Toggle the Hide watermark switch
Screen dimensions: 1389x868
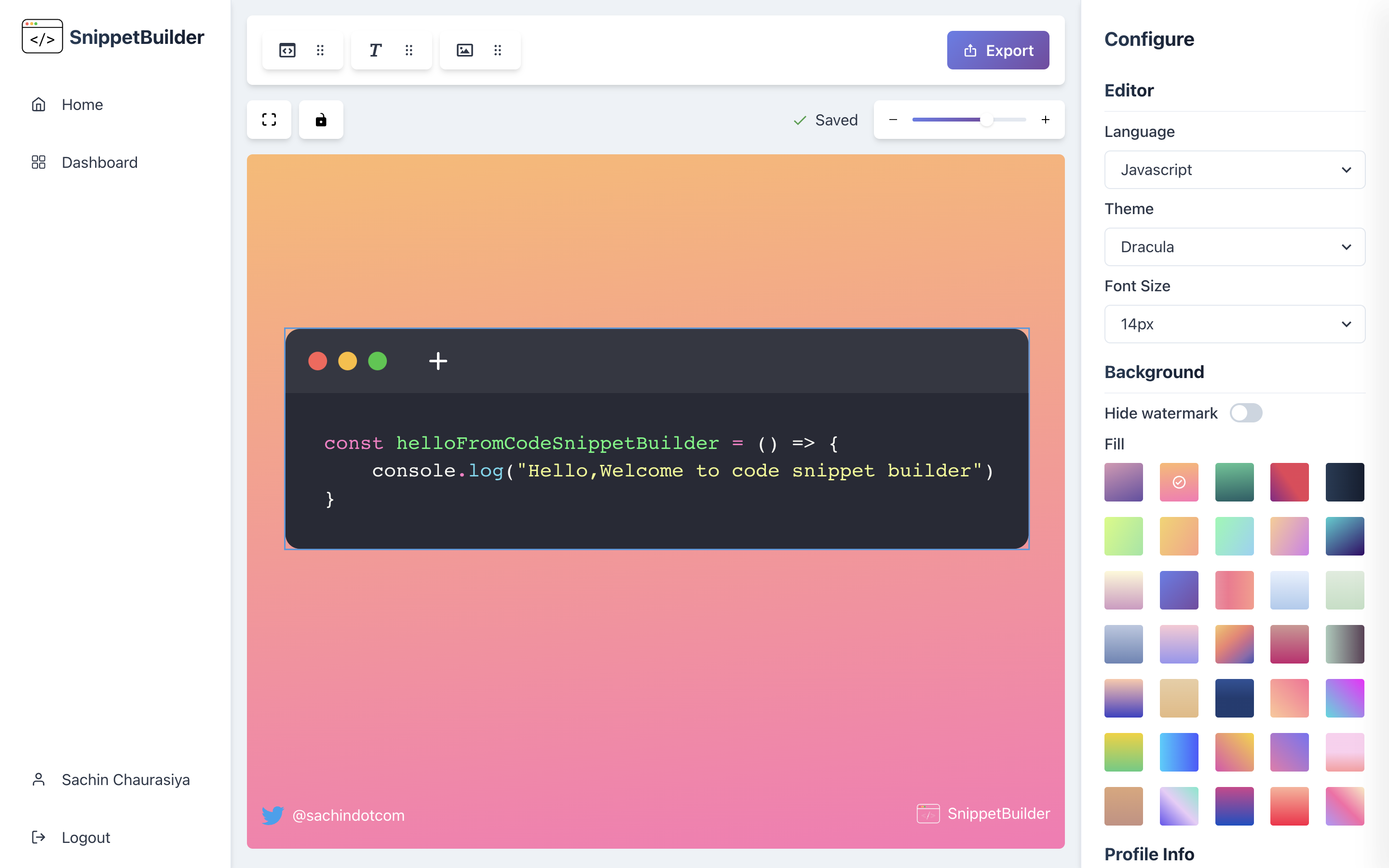point(1245,413)
